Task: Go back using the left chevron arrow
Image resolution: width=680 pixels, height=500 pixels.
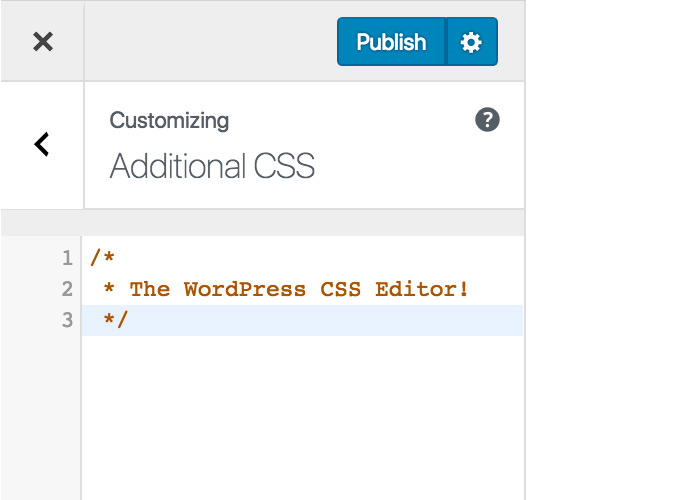Action: coord(42,144)
